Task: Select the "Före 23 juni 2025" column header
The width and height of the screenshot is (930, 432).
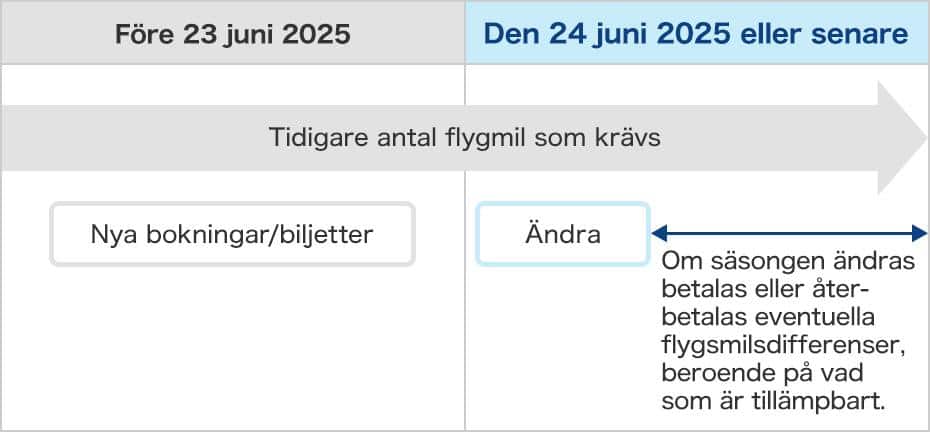Action: (233, 35)
